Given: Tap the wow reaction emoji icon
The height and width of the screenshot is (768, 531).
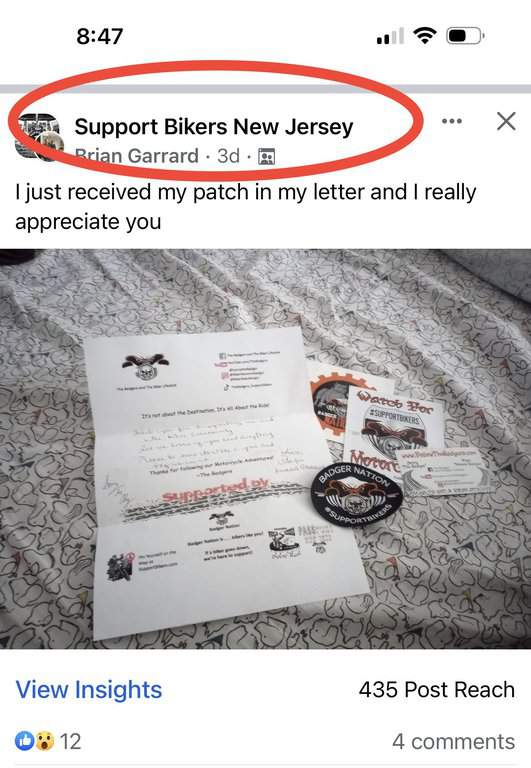Looking at the screenshot, I should [x=44, y=741].
